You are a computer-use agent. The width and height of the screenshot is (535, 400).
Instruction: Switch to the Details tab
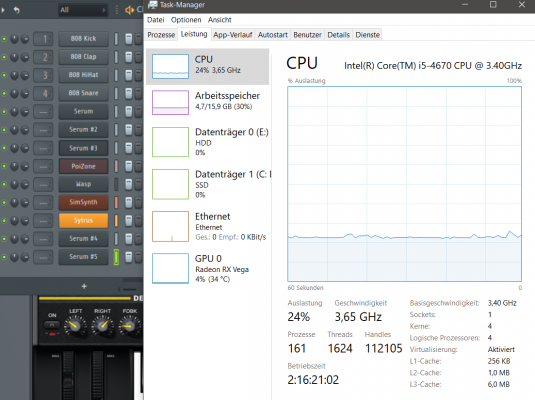coord(338,35)
